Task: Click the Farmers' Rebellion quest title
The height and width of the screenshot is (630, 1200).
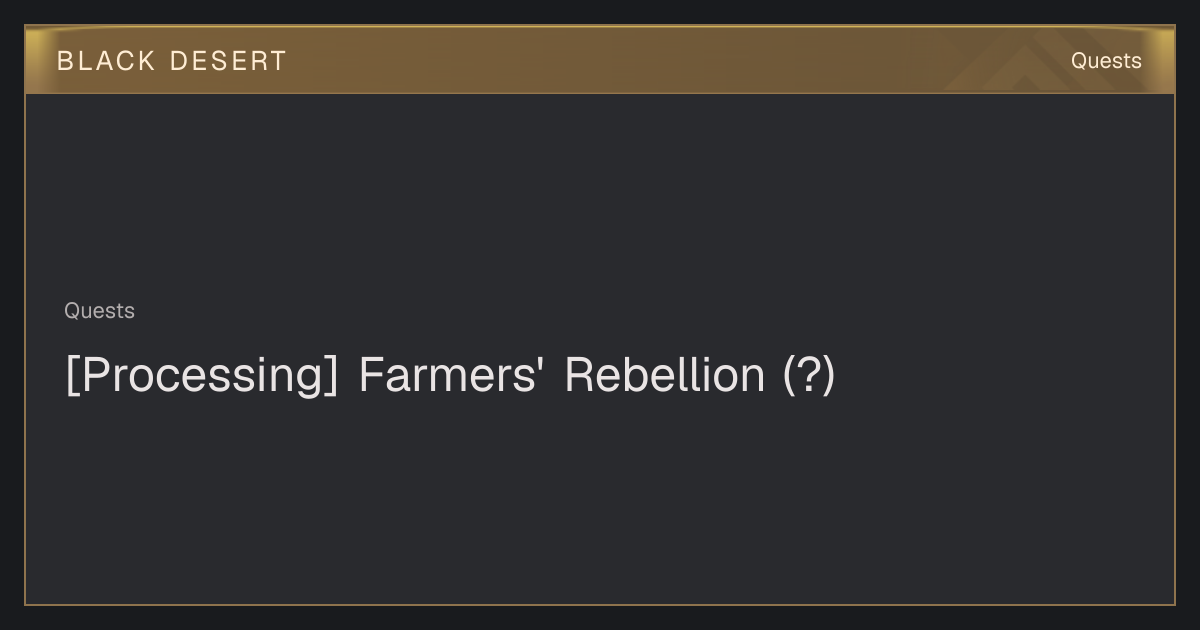Action: pos(450,375)
